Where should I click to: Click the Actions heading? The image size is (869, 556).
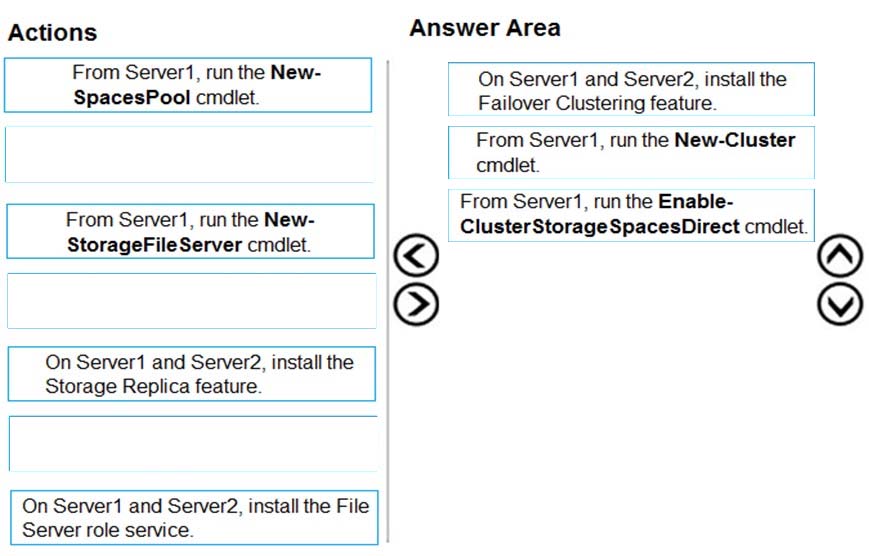(53, 33)
